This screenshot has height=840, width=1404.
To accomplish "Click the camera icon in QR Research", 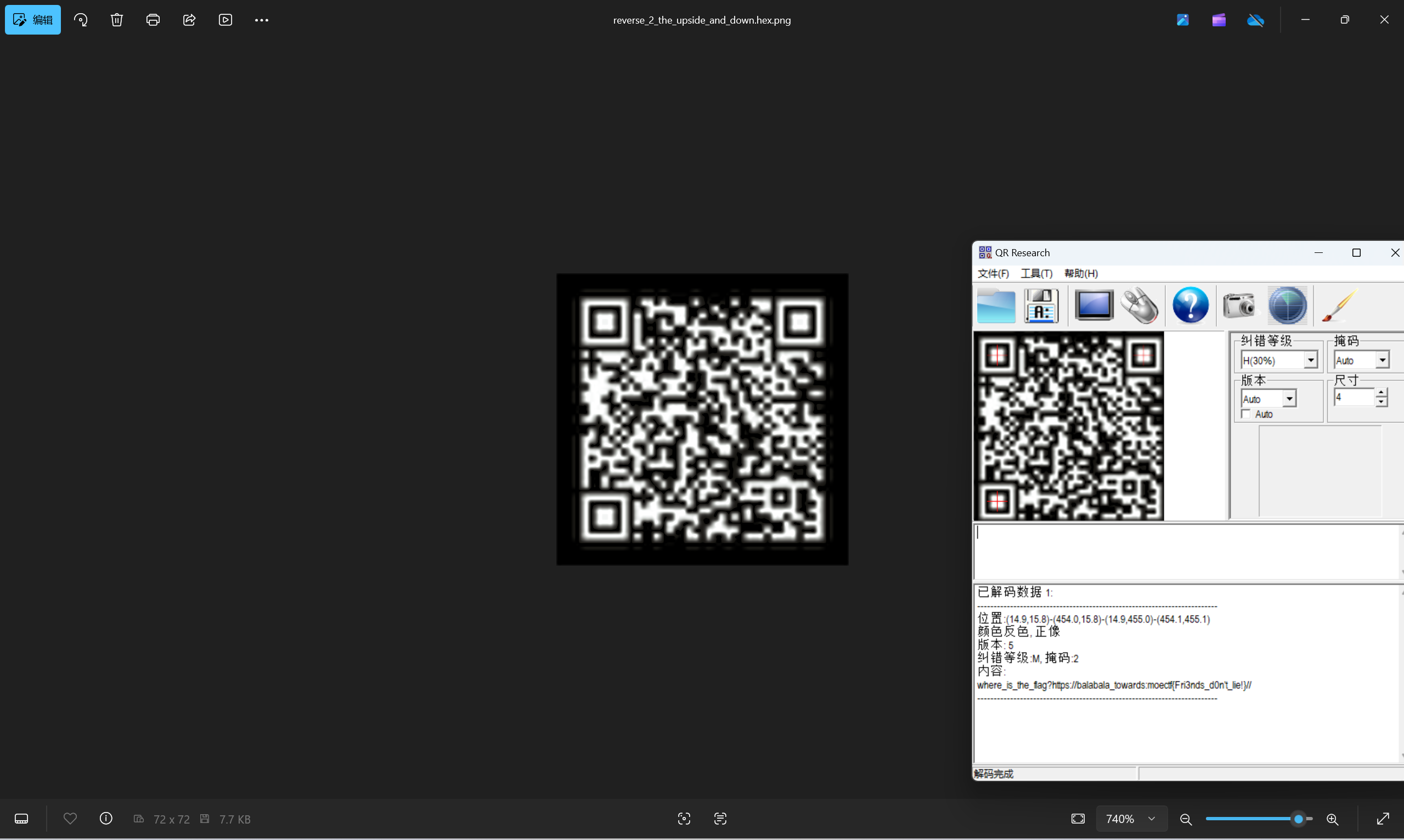I will tap(1239, 306).
